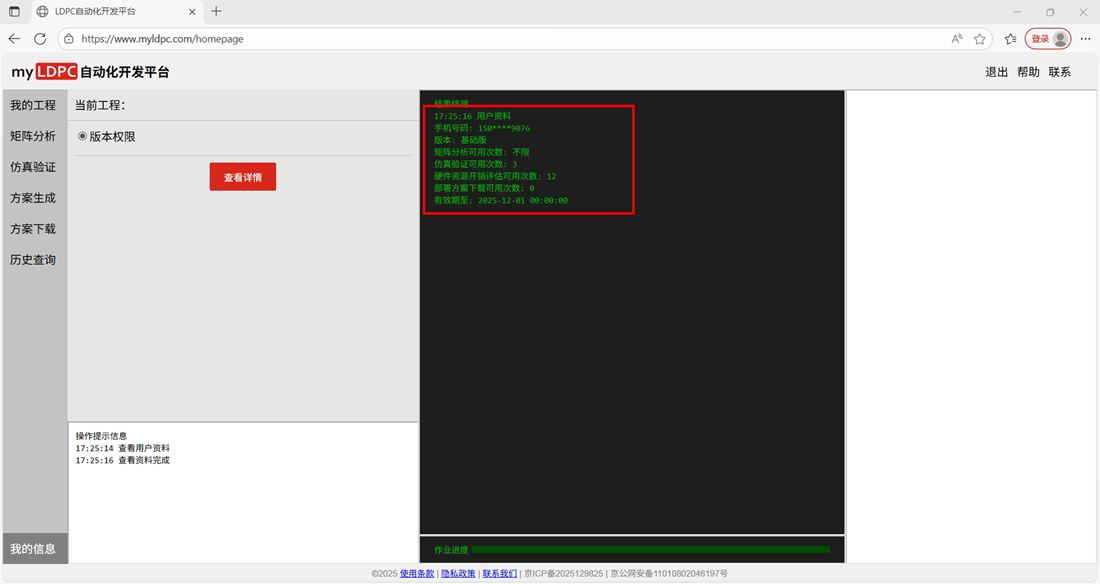Open the favorites list icon
This screenshot has width=1100, height=584.
[1010, 39]
